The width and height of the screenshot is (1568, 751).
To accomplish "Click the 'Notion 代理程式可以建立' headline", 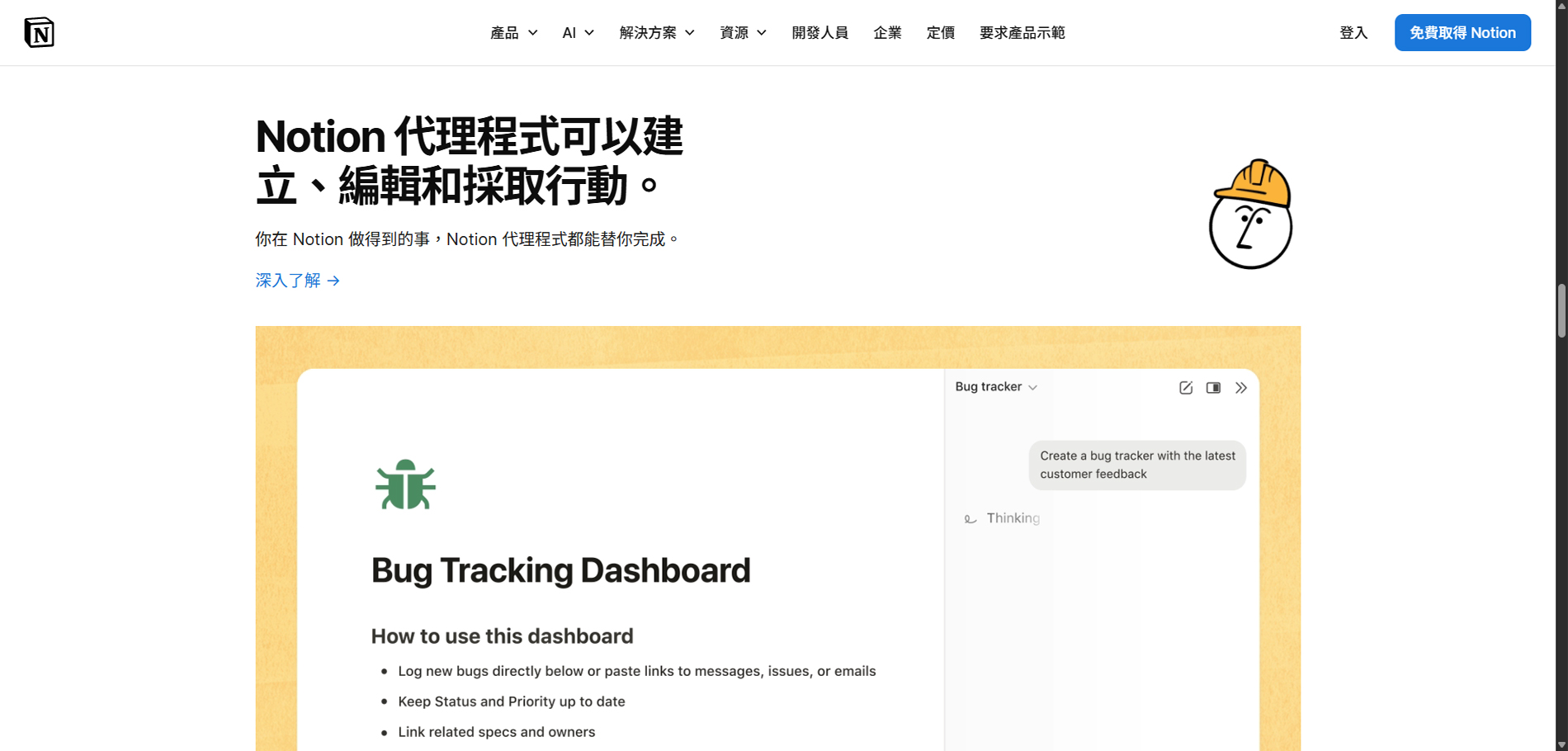I will click(470, 161).
